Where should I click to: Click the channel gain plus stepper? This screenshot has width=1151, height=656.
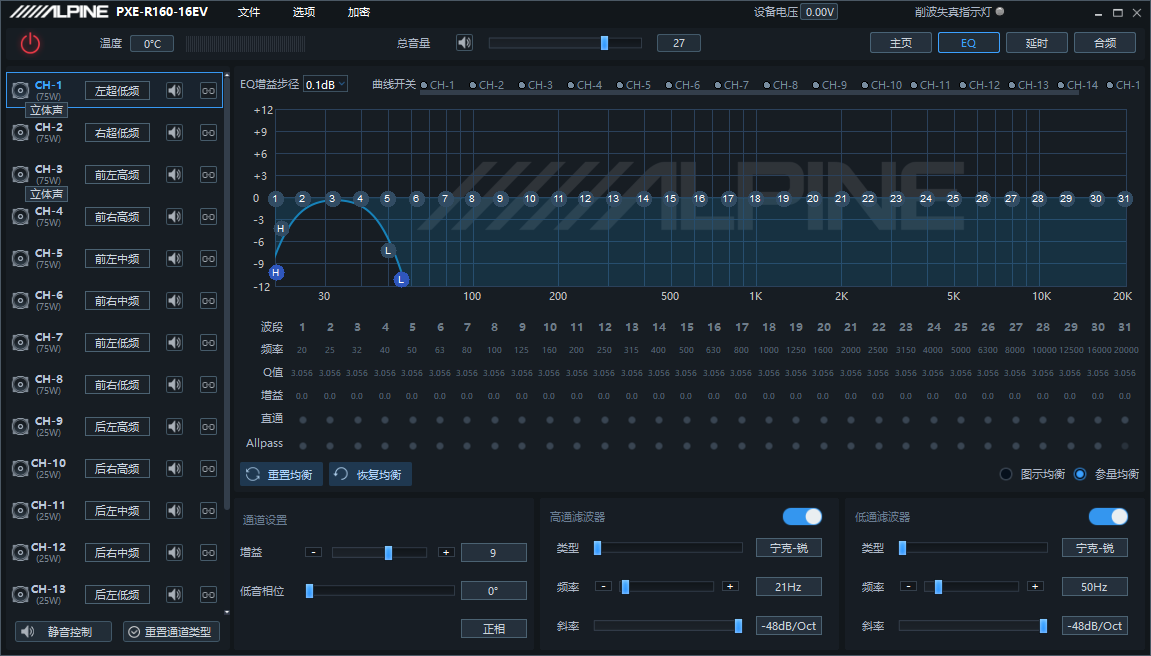[x=446, y=553]
